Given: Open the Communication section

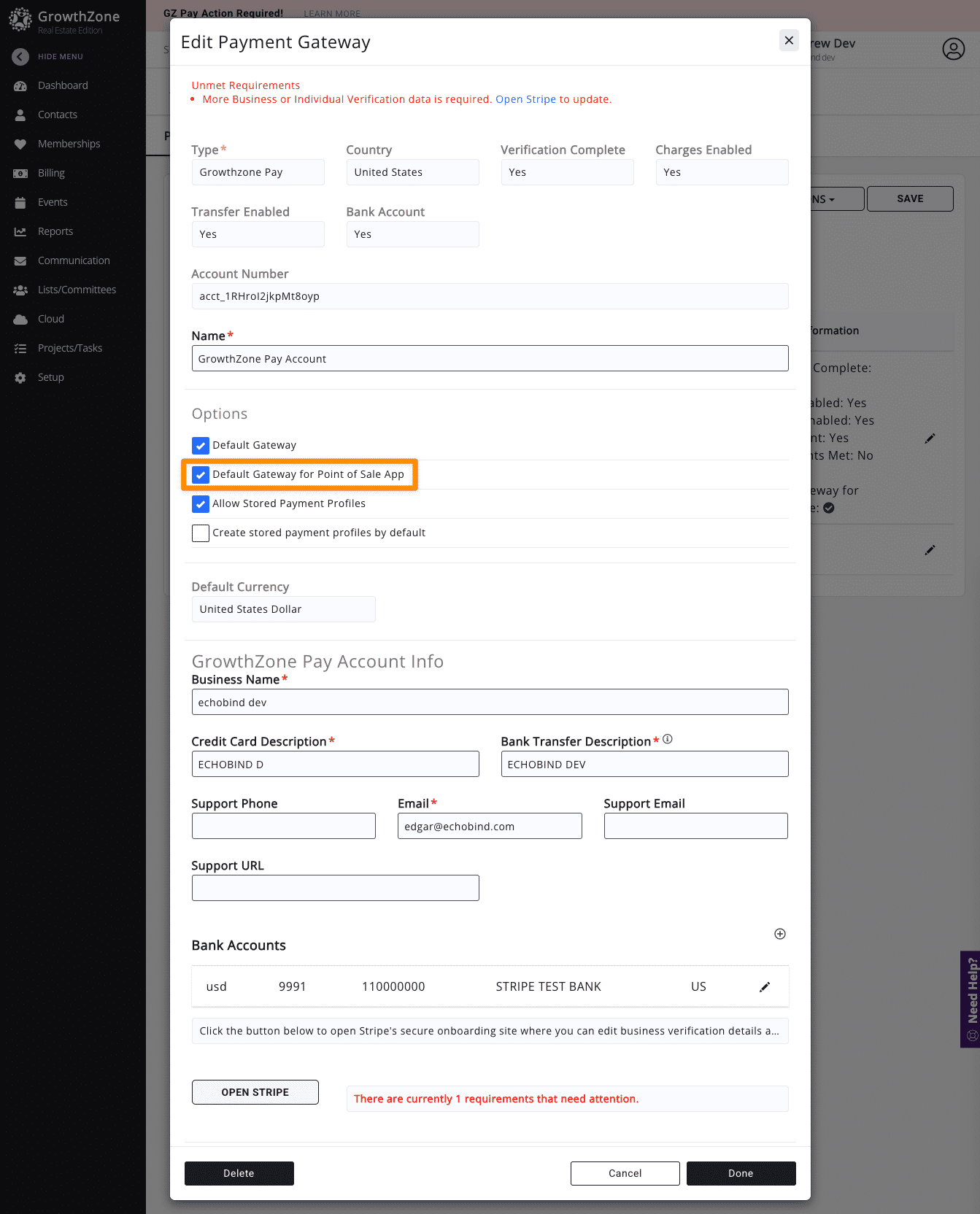Looking at the screenshot, I should [x=74, y=260].
